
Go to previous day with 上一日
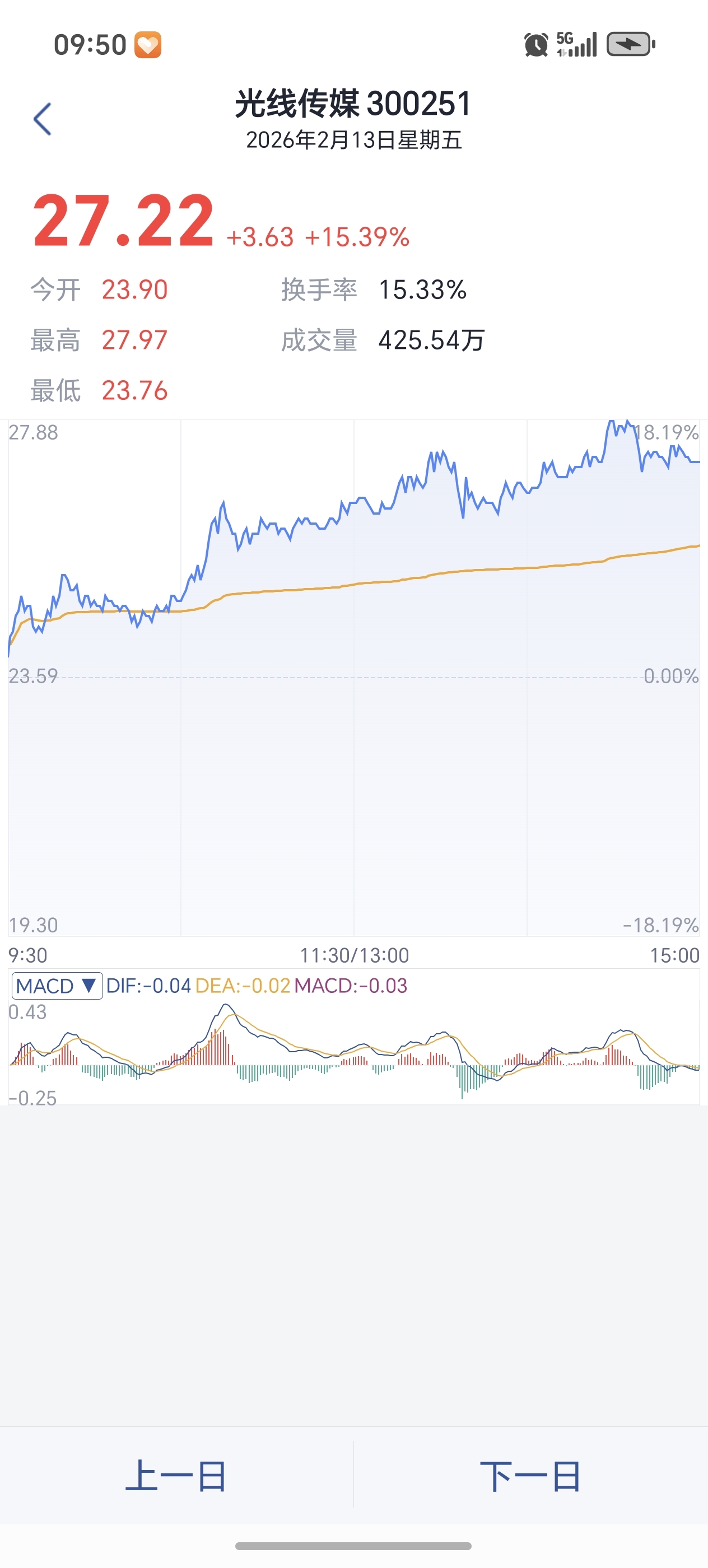tap(176, 1475)
